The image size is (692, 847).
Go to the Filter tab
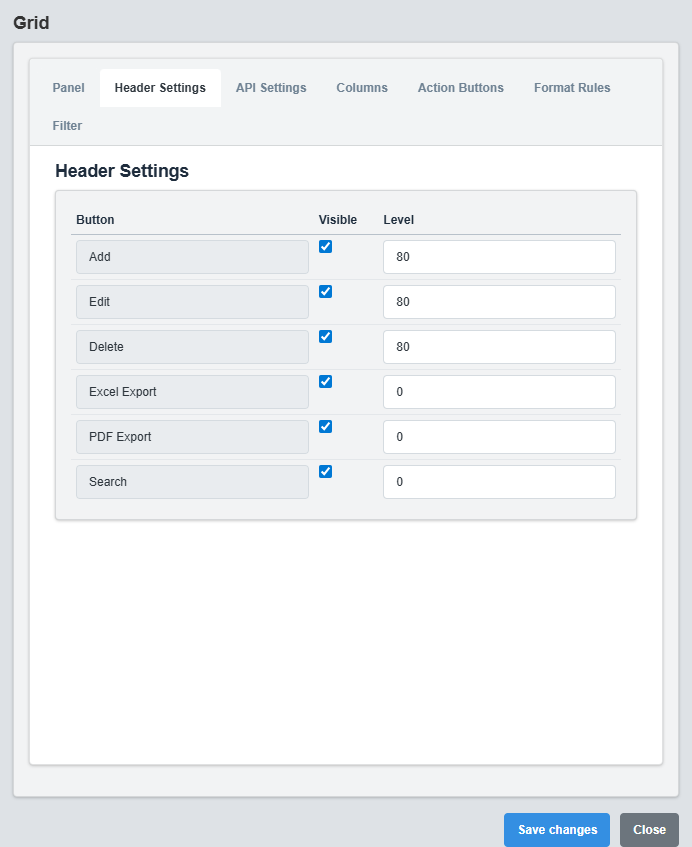point(67,125)
